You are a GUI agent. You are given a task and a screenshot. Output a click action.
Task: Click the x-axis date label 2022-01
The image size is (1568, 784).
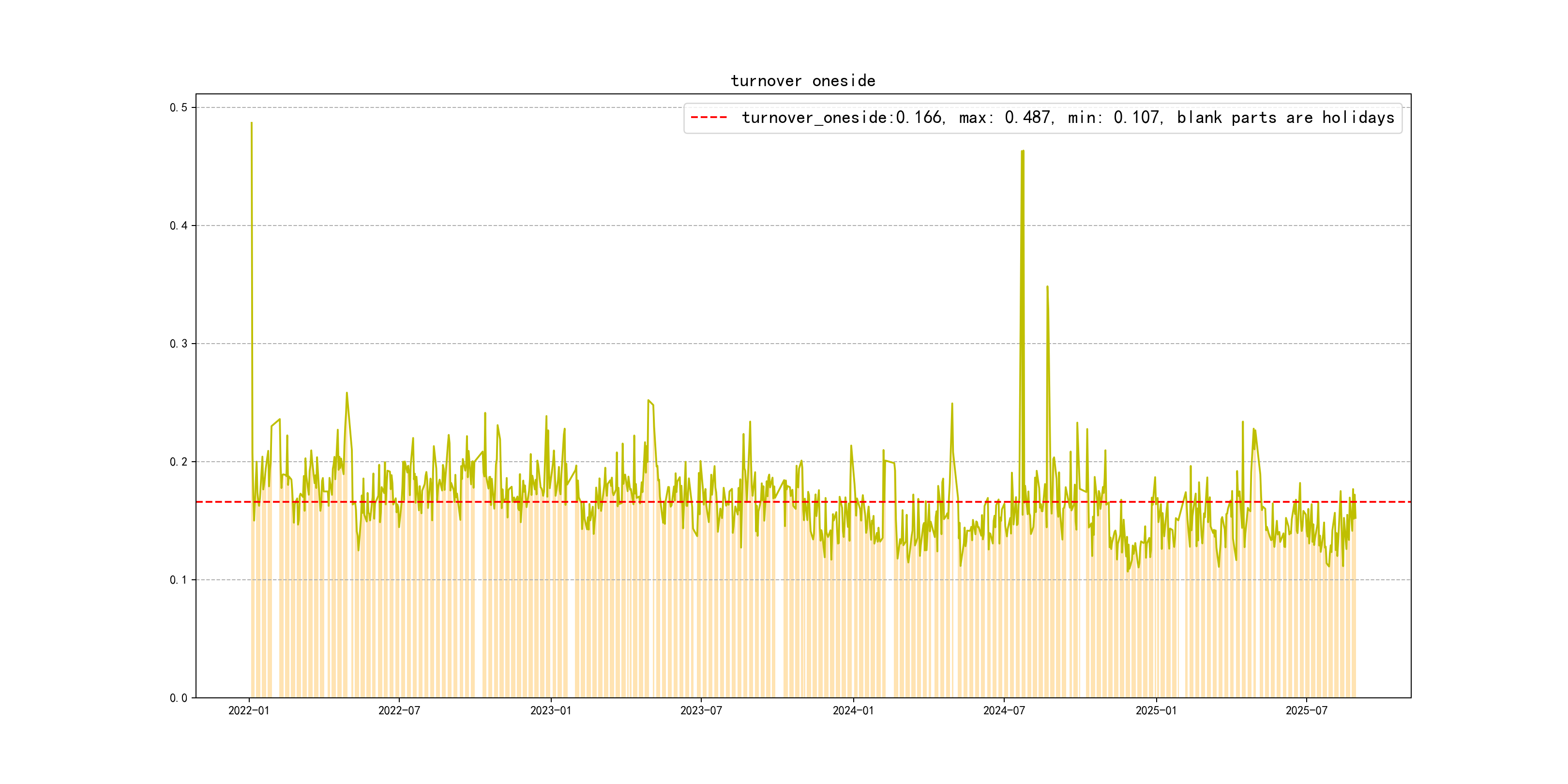pyautogui.click(x=248, y=711)
